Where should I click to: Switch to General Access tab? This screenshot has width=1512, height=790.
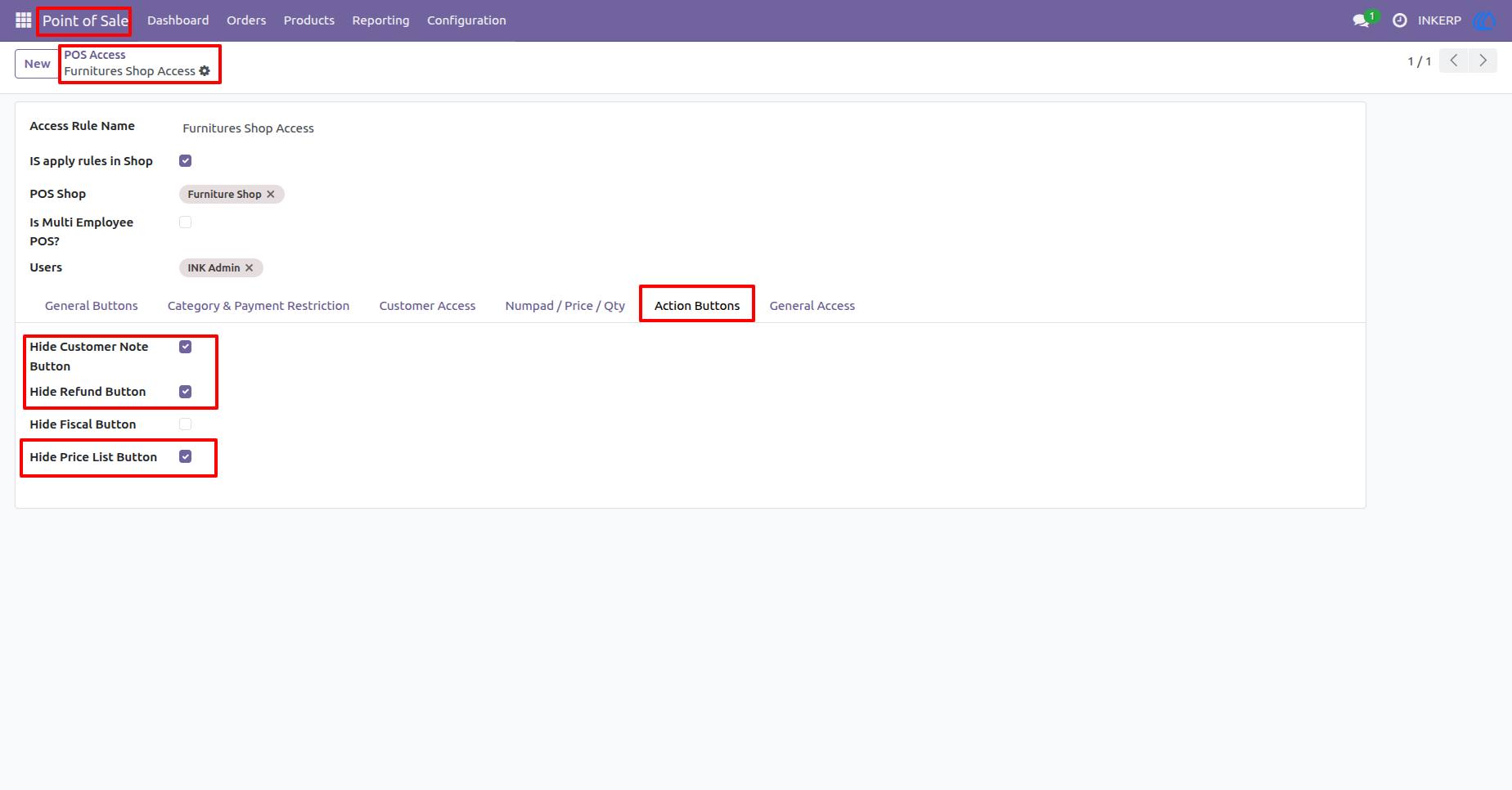[812, 306]
